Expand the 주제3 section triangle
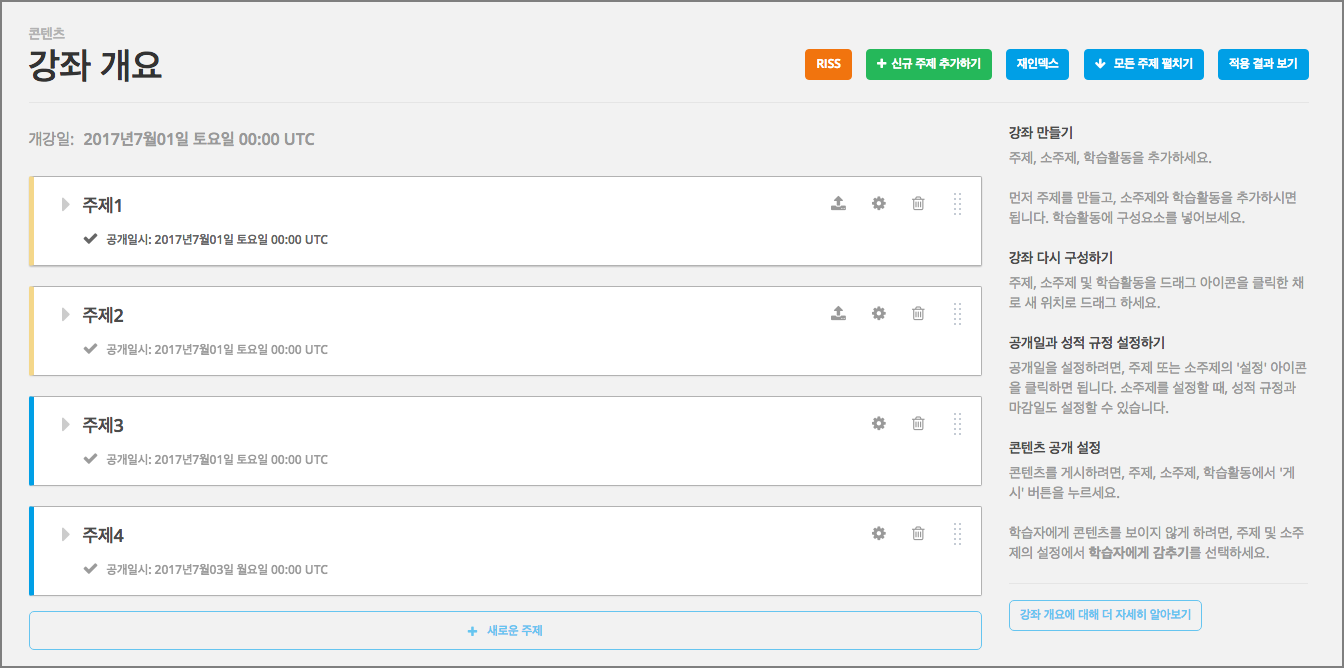This screenshot has width=1344, height=668. click(x=66, y=425)
